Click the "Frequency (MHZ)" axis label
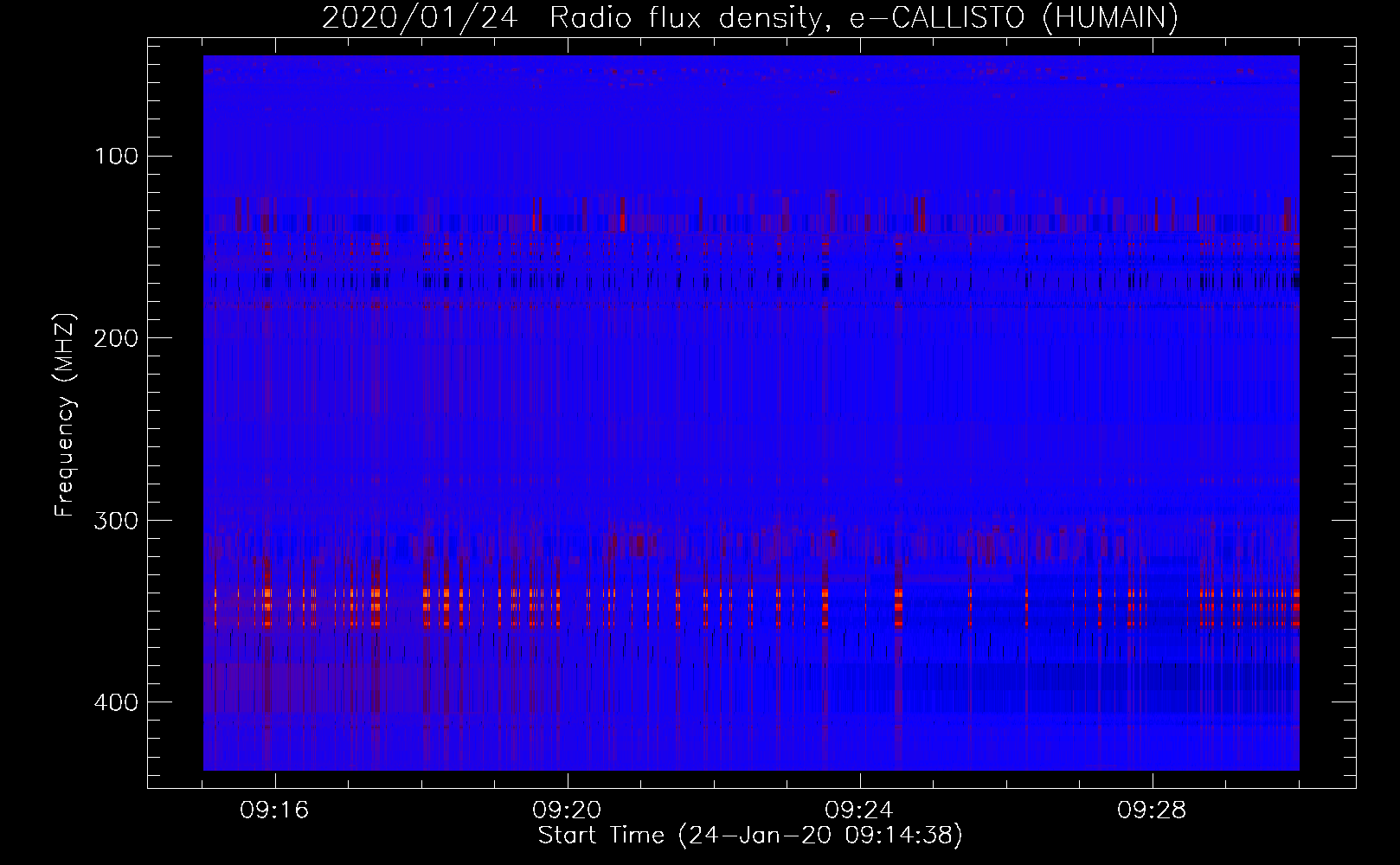Screen dimensions: 1400x865 (x=65, y=415)
